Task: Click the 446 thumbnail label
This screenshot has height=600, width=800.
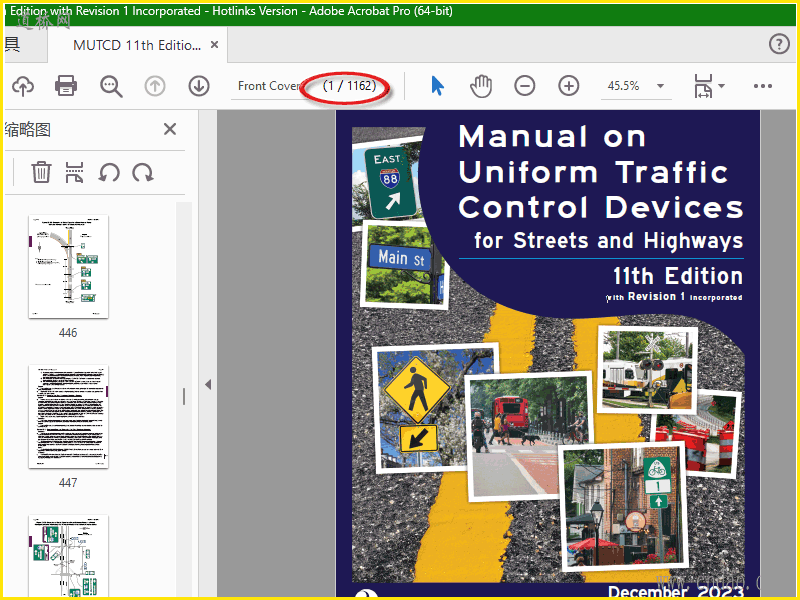Action: (68, 333)
